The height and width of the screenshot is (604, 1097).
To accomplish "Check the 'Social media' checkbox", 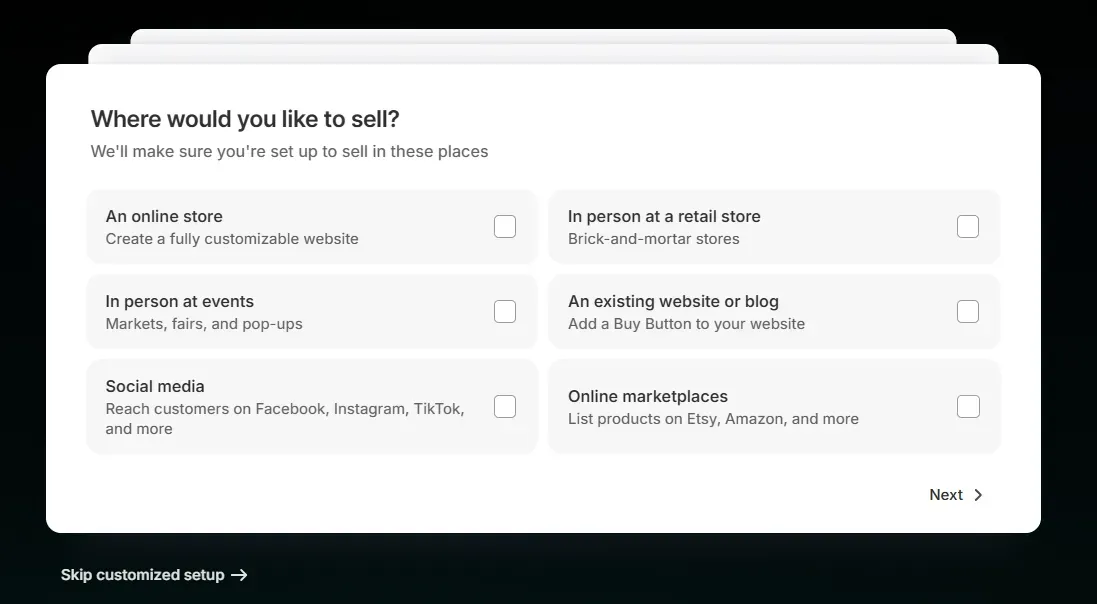I will tap(505, 406).
